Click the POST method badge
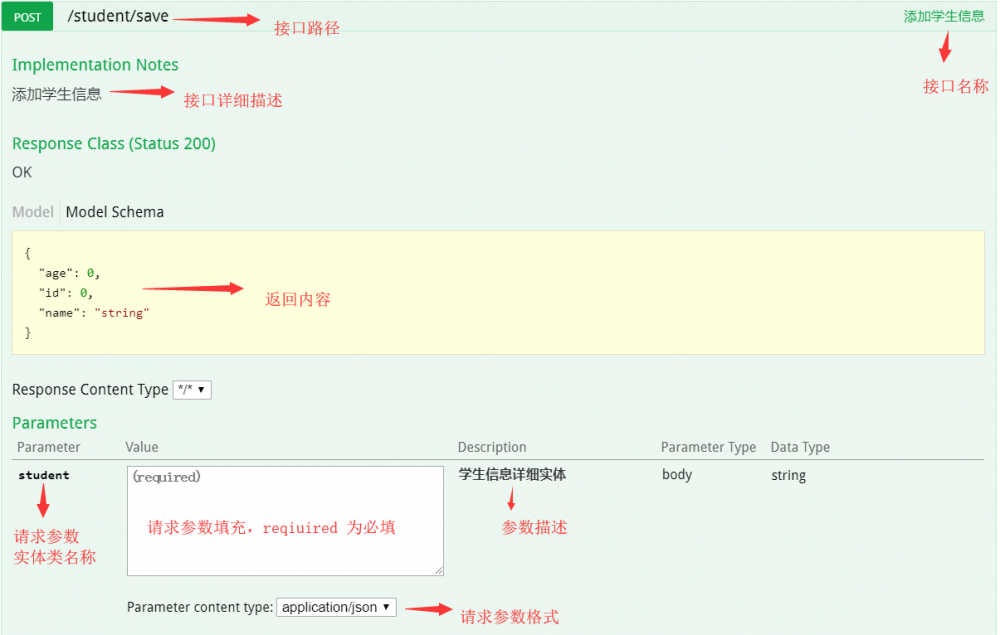Screen dimensions: 1000x635 tap(26, 16)
